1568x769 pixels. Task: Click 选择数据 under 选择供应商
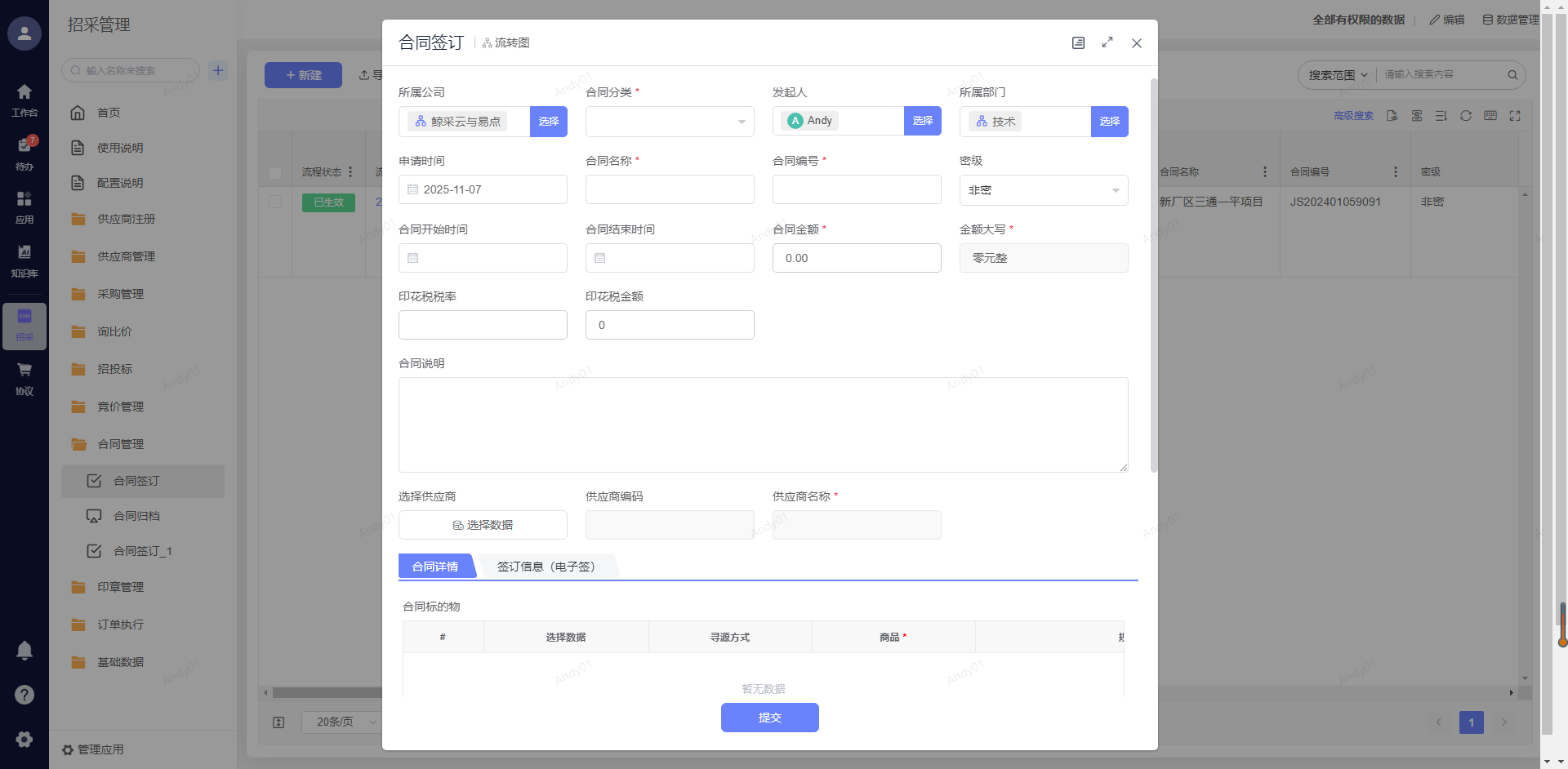coord(483,525)
